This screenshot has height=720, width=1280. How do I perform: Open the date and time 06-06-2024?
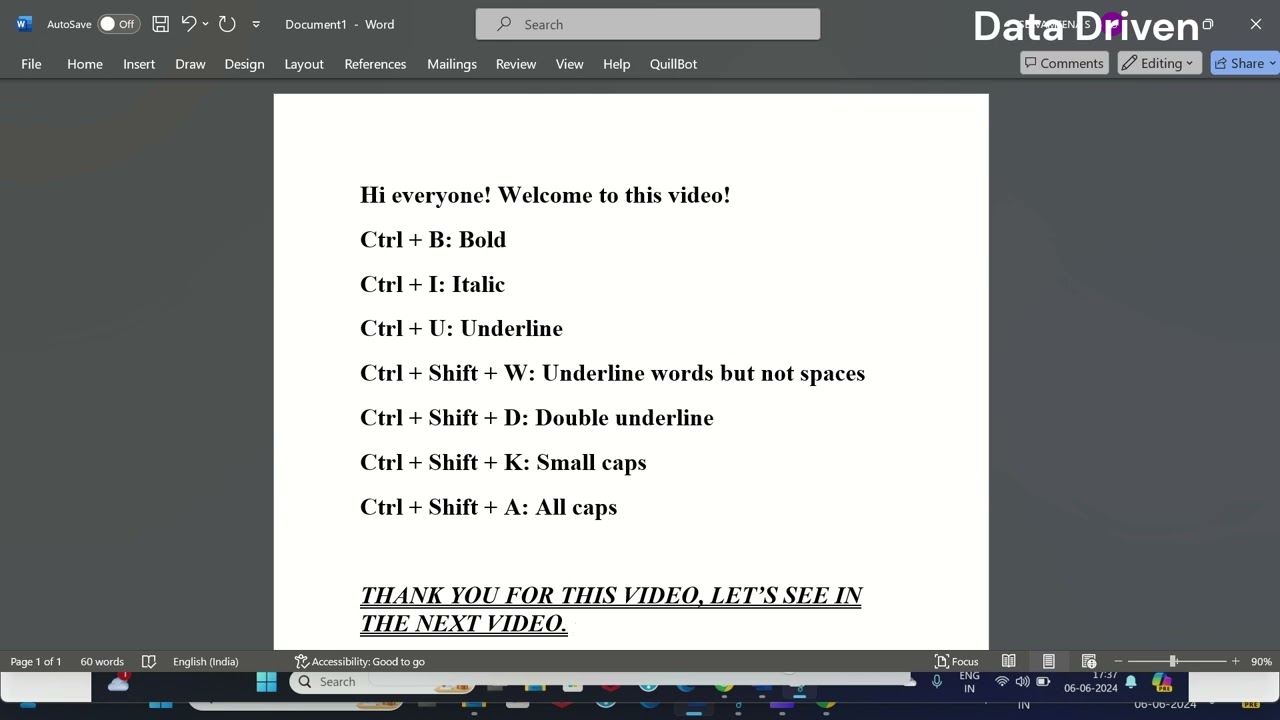(1090, 682)
